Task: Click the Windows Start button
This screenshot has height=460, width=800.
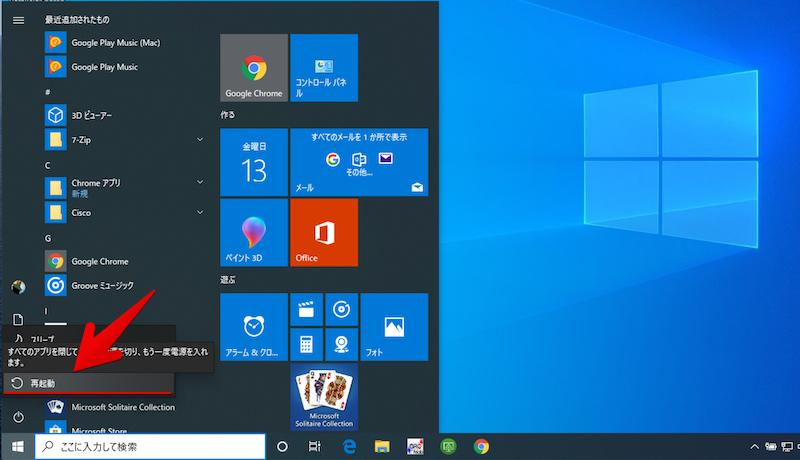Action: pyautogui.click(x=17, y=446)
